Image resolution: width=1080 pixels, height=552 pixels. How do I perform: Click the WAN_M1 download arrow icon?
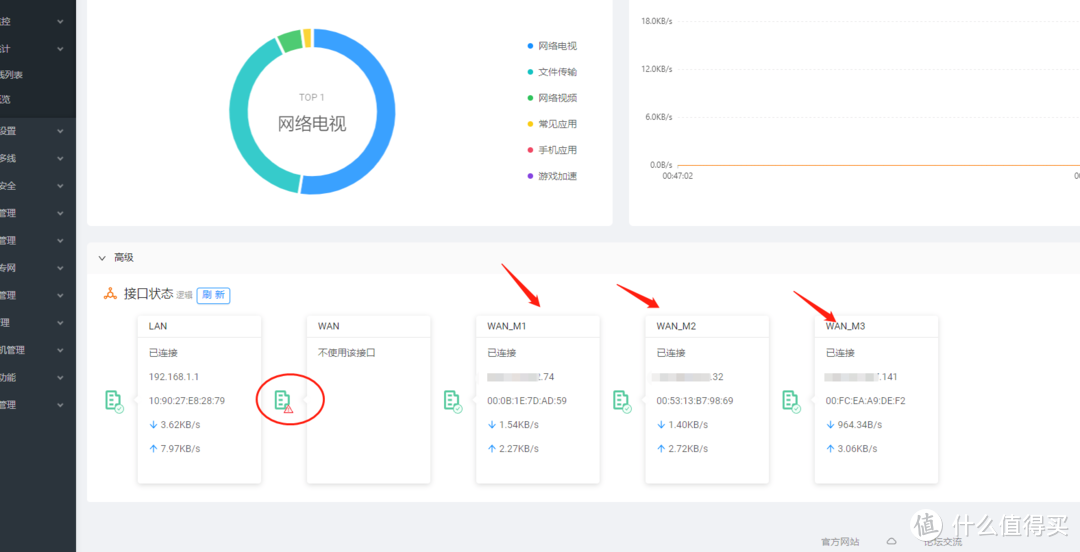click(491, 425)
